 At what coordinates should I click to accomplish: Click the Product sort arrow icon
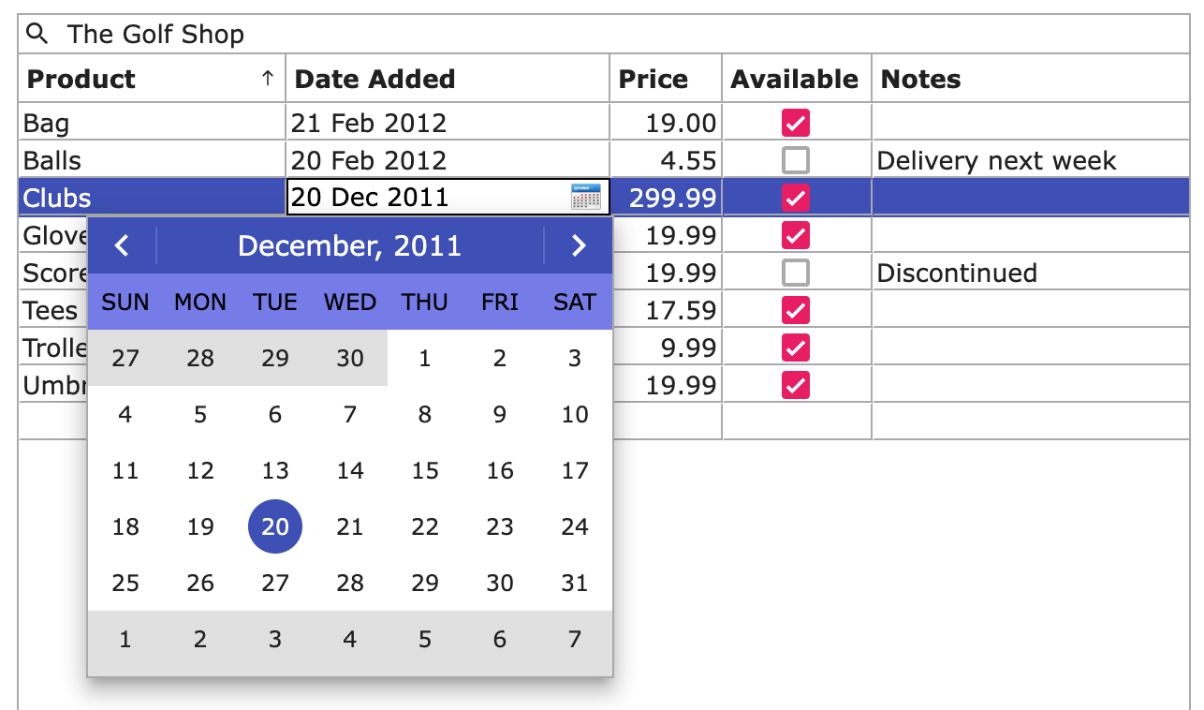click(x=267, y=79)
